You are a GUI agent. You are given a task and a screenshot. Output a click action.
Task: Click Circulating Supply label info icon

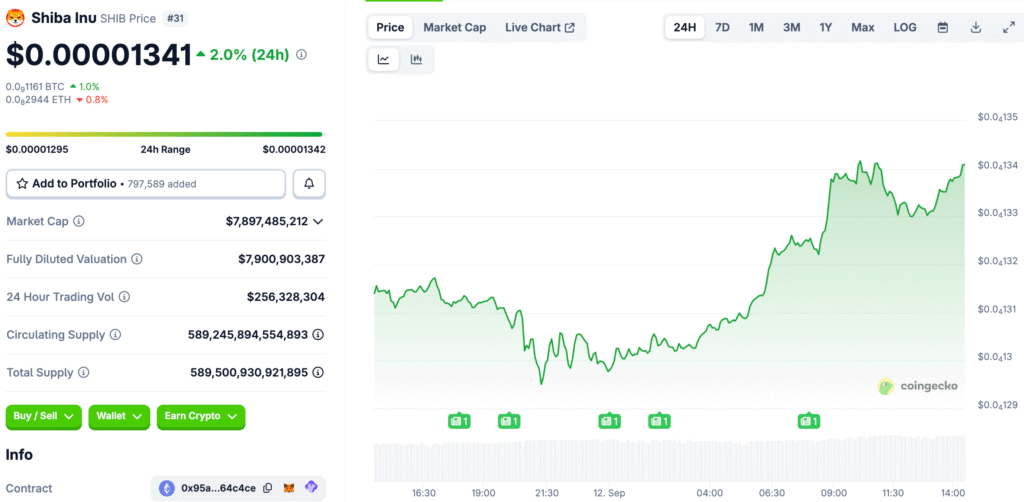(x=115, y=335)
